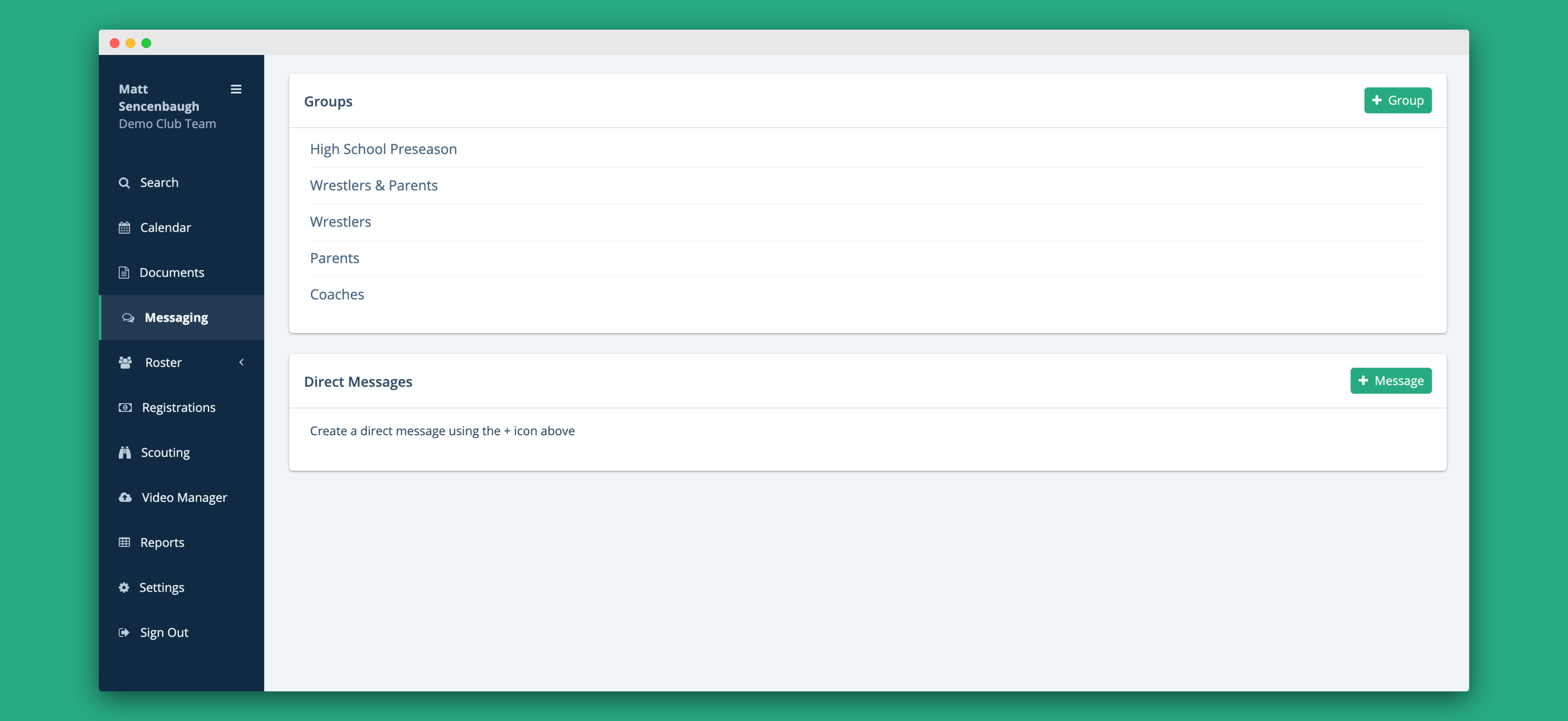Open Settings in the sidebar

[181, 588]
